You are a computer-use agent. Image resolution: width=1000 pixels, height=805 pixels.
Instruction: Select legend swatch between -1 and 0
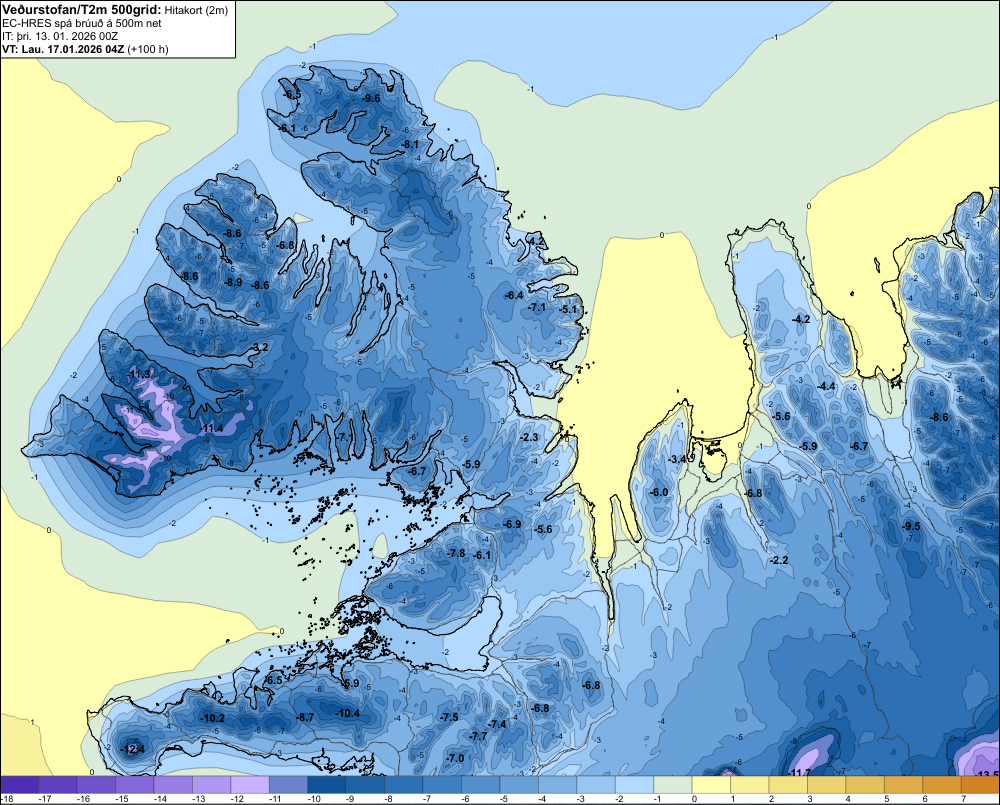673,784
